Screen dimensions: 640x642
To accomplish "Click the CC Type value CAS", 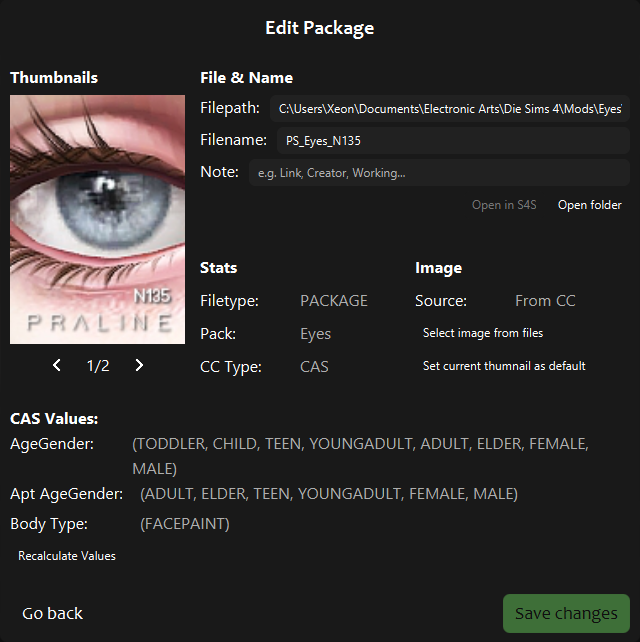I will click(x=314, y=366).
